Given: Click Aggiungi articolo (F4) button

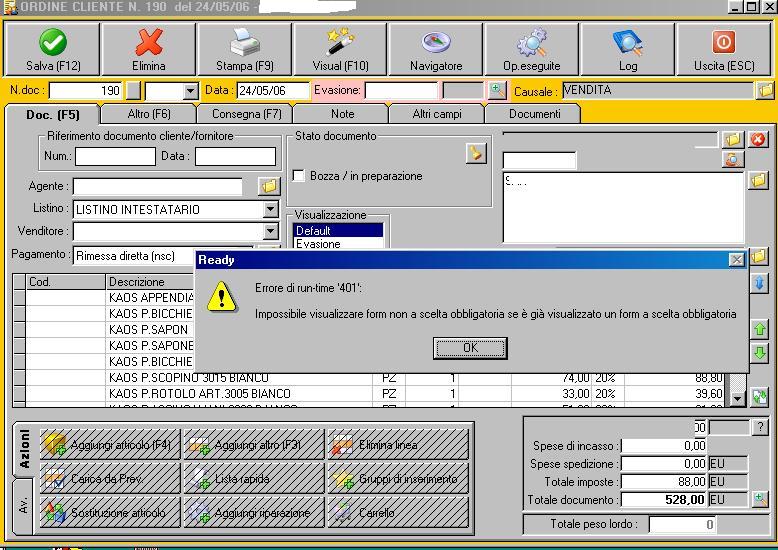Looking at the screenshot, I should 110,444.
